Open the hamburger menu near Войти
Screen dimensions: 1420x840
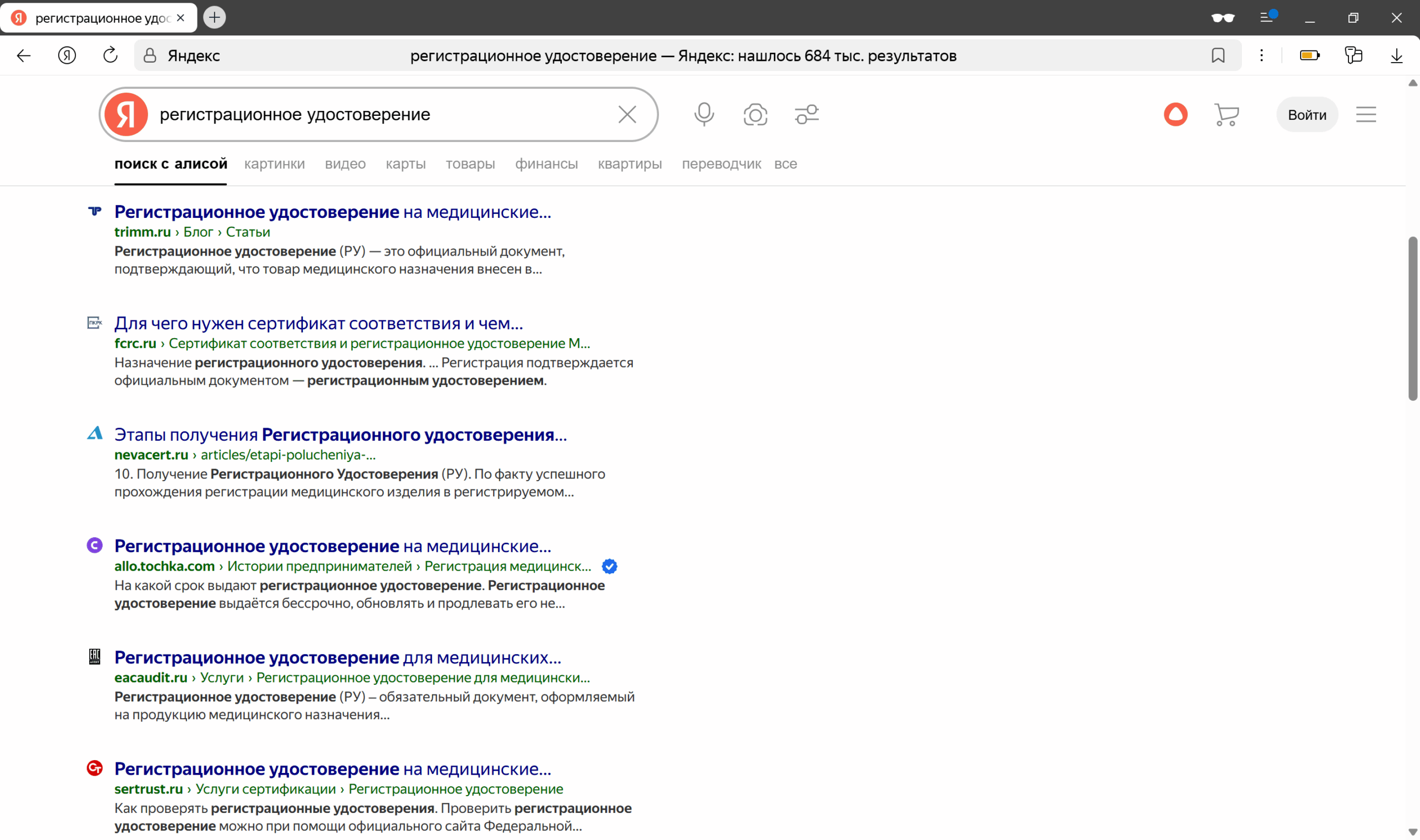point(1366,115)
